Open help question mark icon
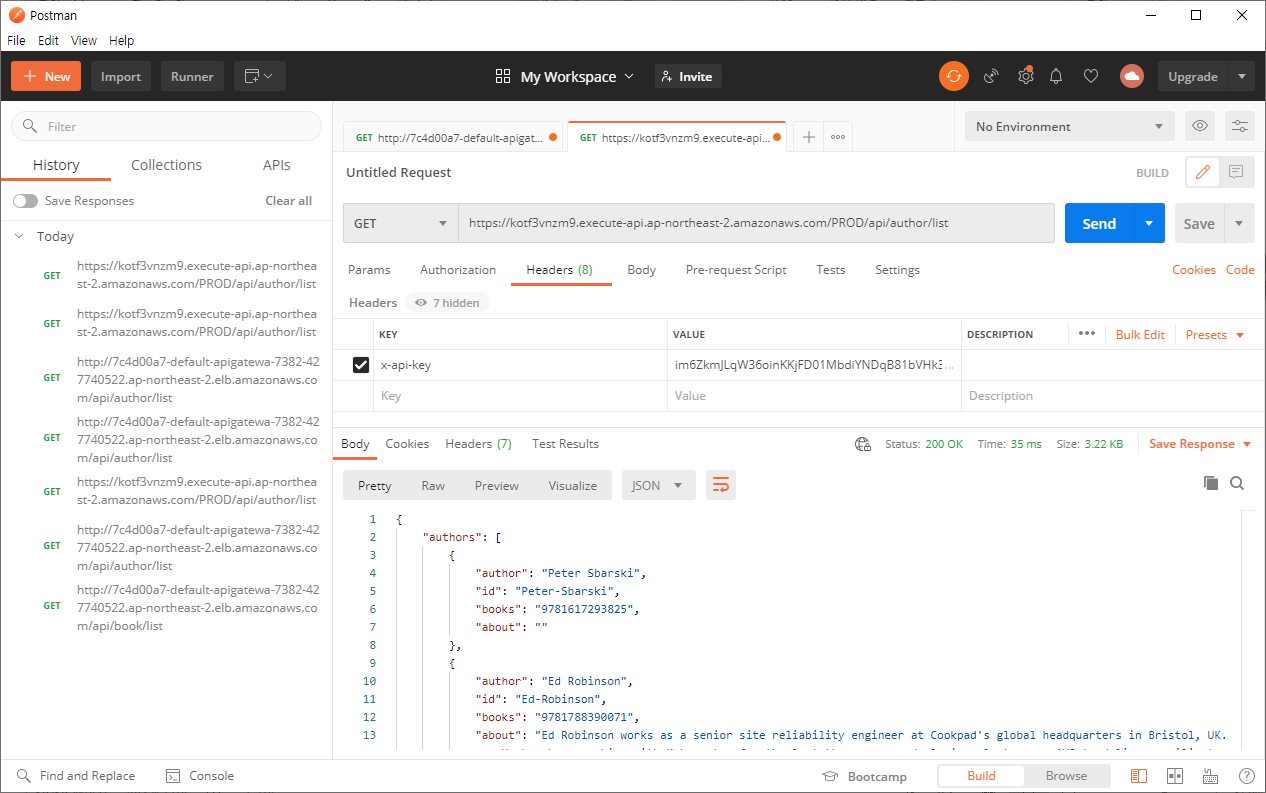The height and width of the screenshot is (793, 1266). (1246, 776)
